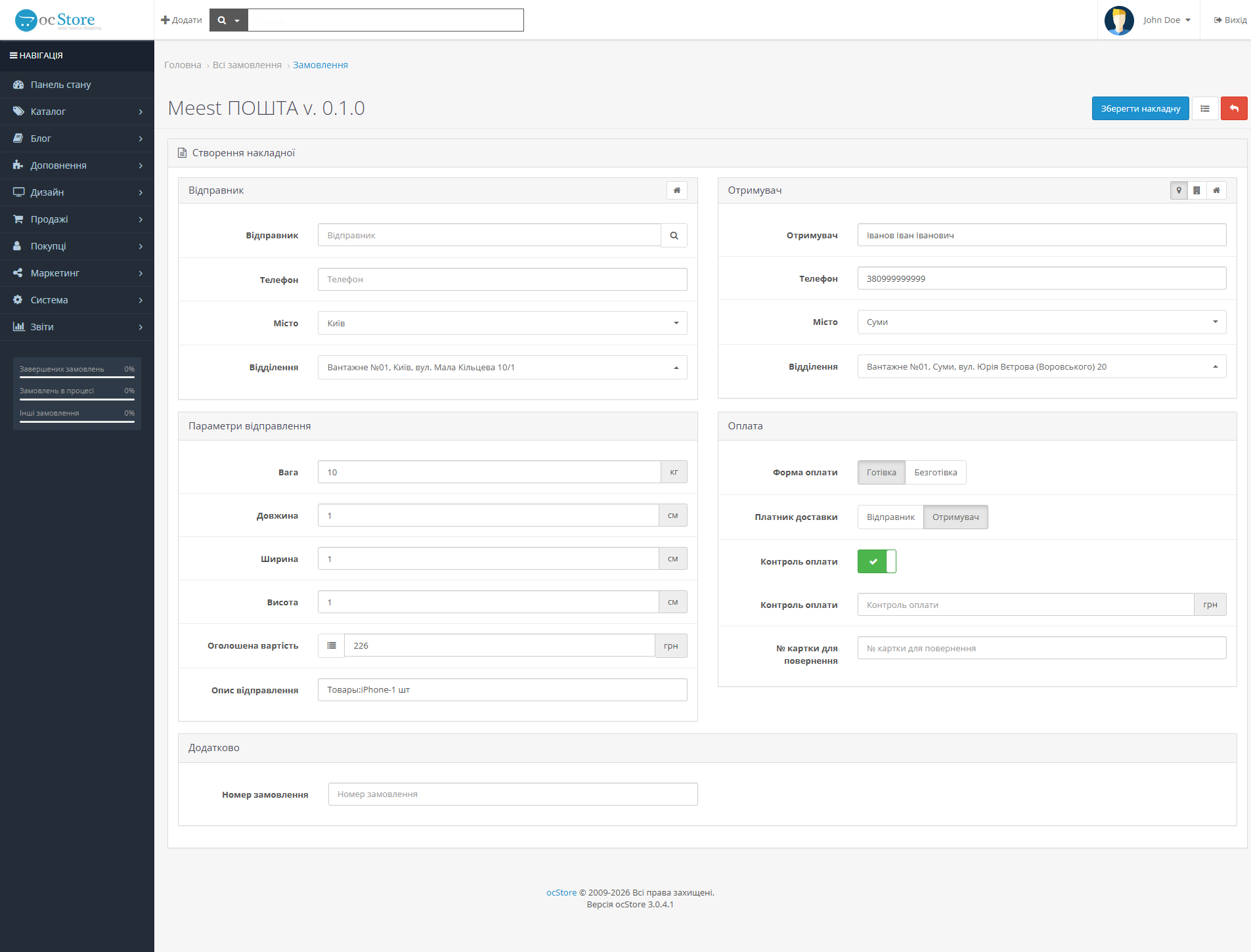Open Панель стану menu item
1251x952 pixels.
(77, 85)
